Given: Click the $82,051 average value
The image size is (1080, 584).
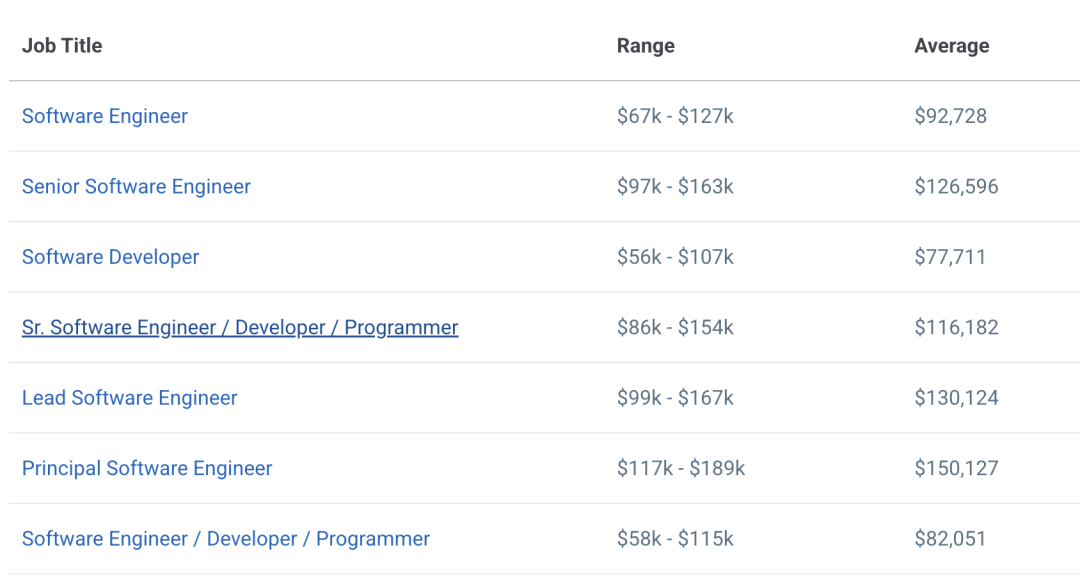Looking at the screenshot, I should [950, 539].
